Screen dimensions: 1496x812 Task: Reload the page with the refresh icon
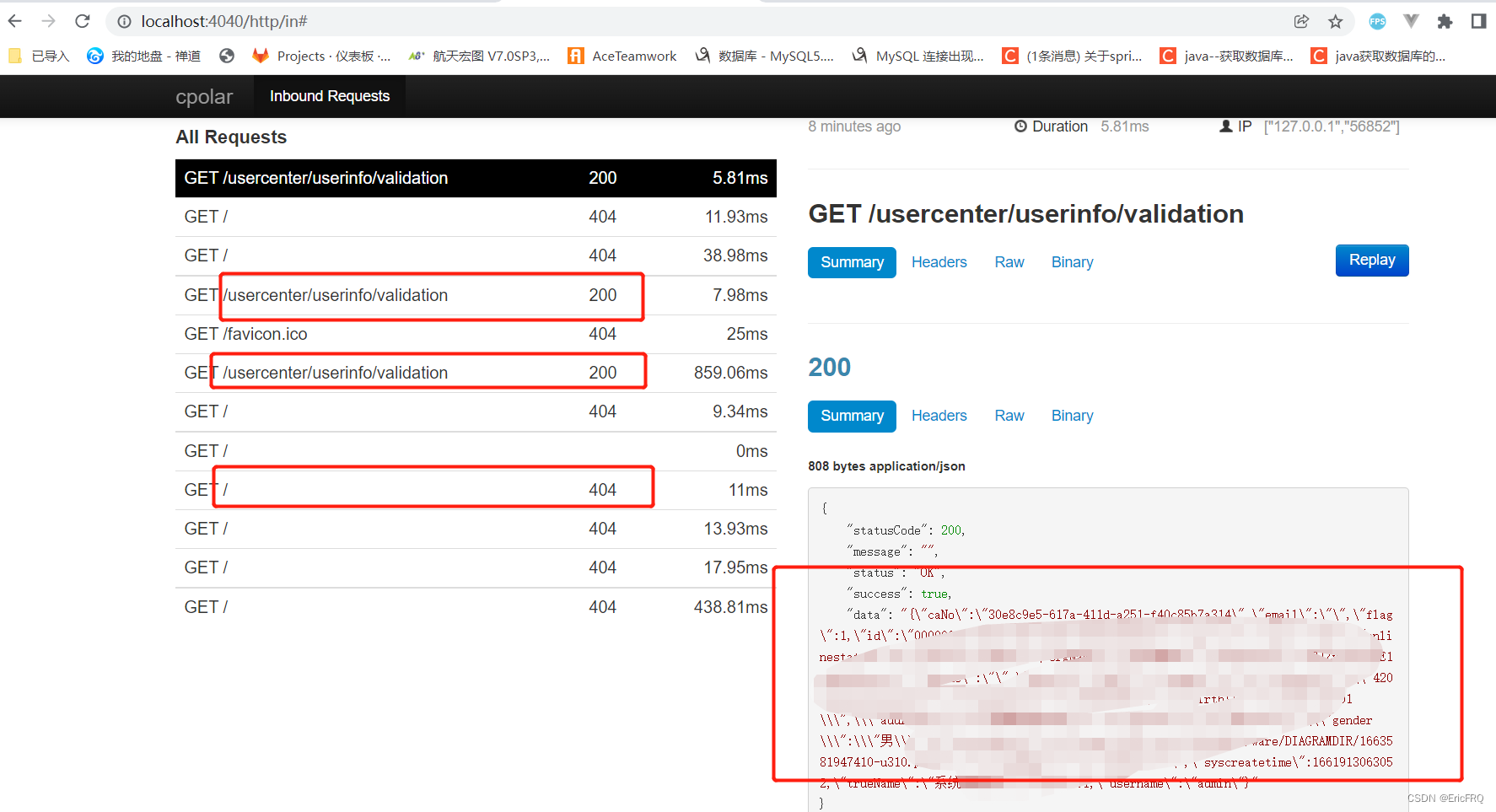coord(83,21)
